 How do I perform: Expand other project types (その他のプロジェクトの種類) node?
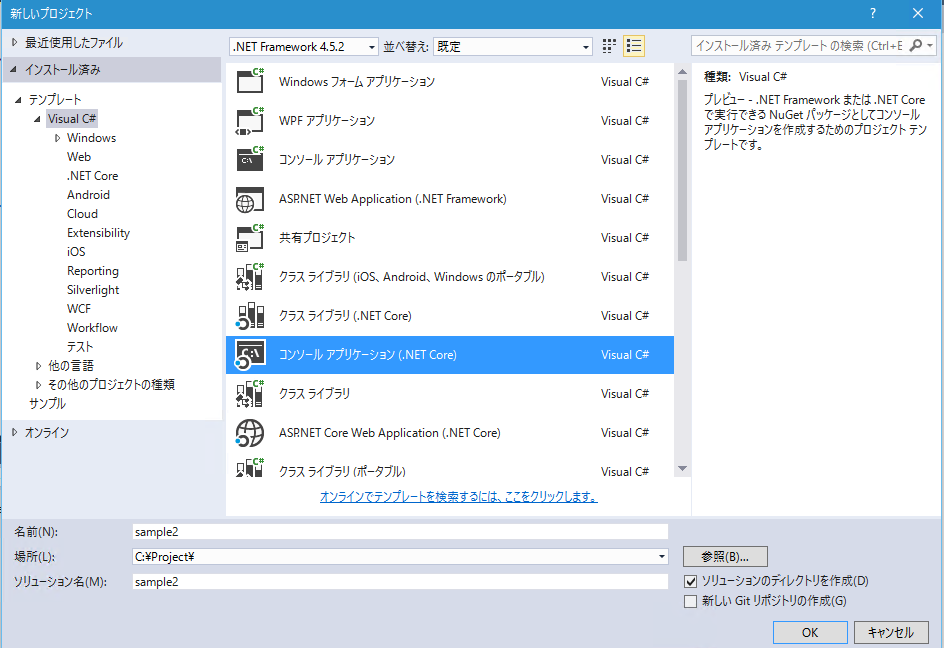click(38, 384)
